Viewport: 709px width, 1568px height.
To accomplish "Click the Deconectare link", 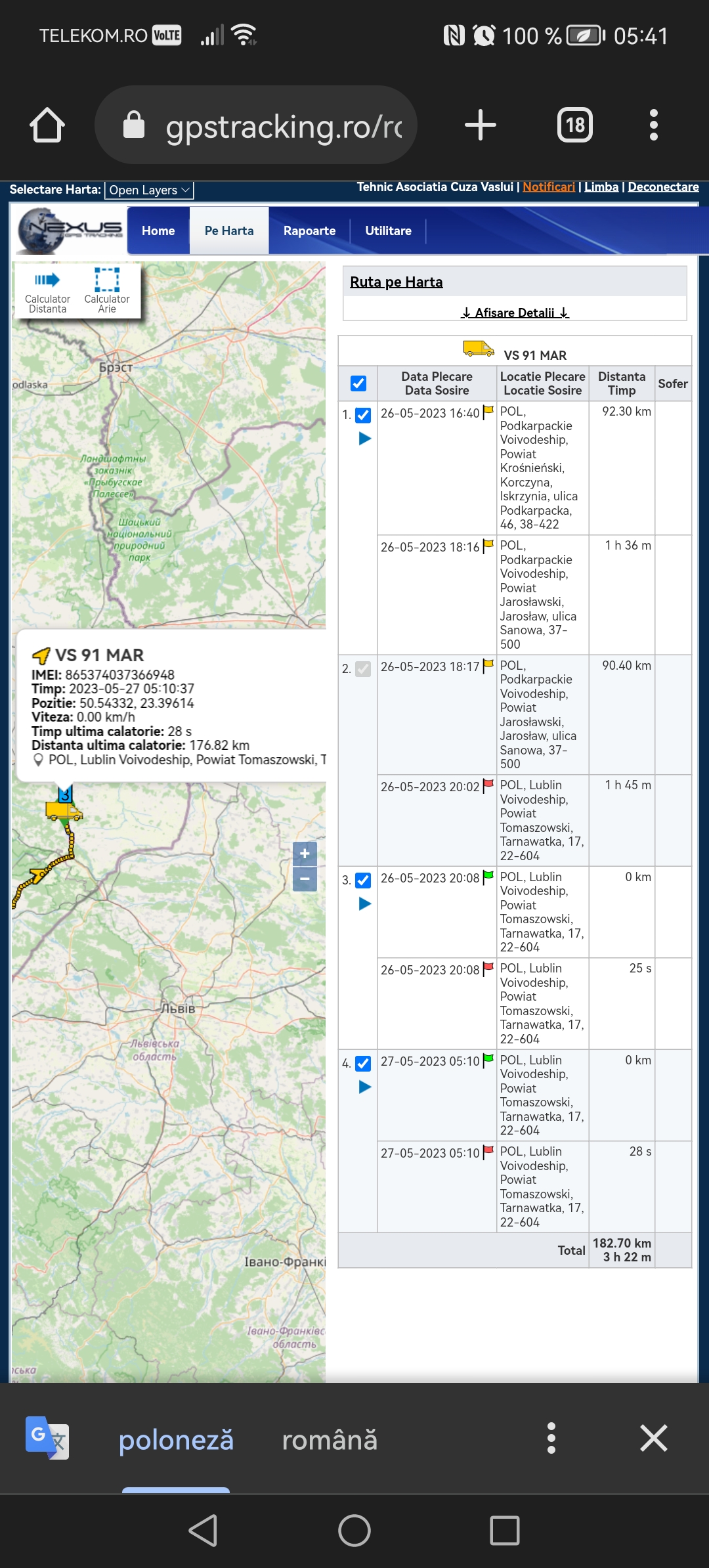I will [x=663, y=187].
